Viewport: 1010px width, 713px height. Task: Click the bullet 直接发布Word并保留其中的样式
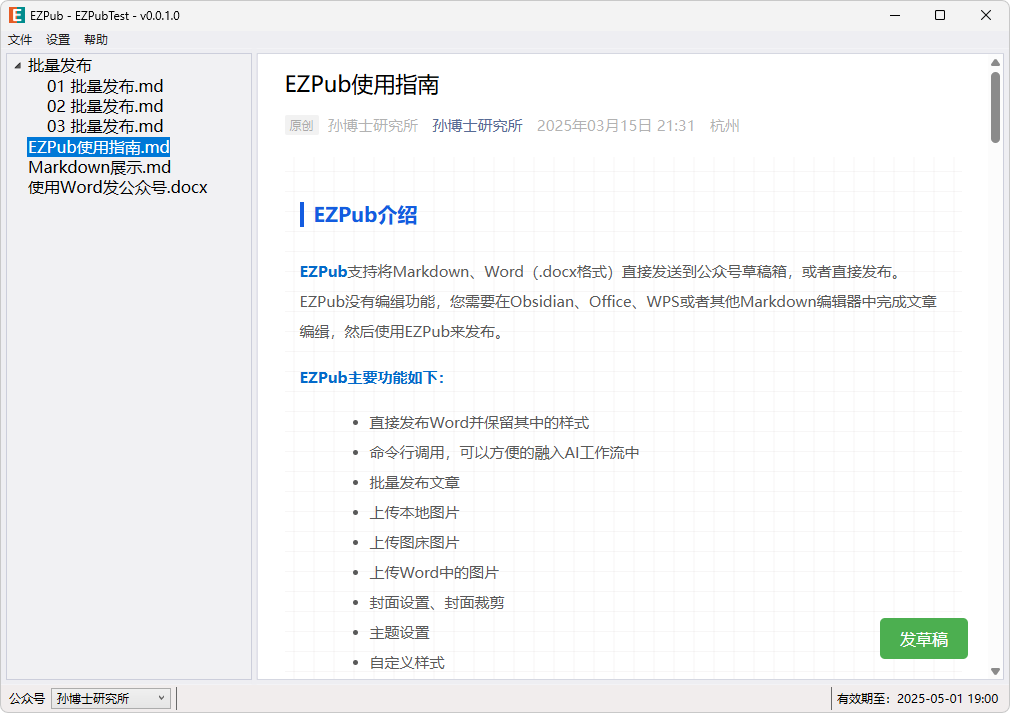pyautogui.click(x=479, y=423)
